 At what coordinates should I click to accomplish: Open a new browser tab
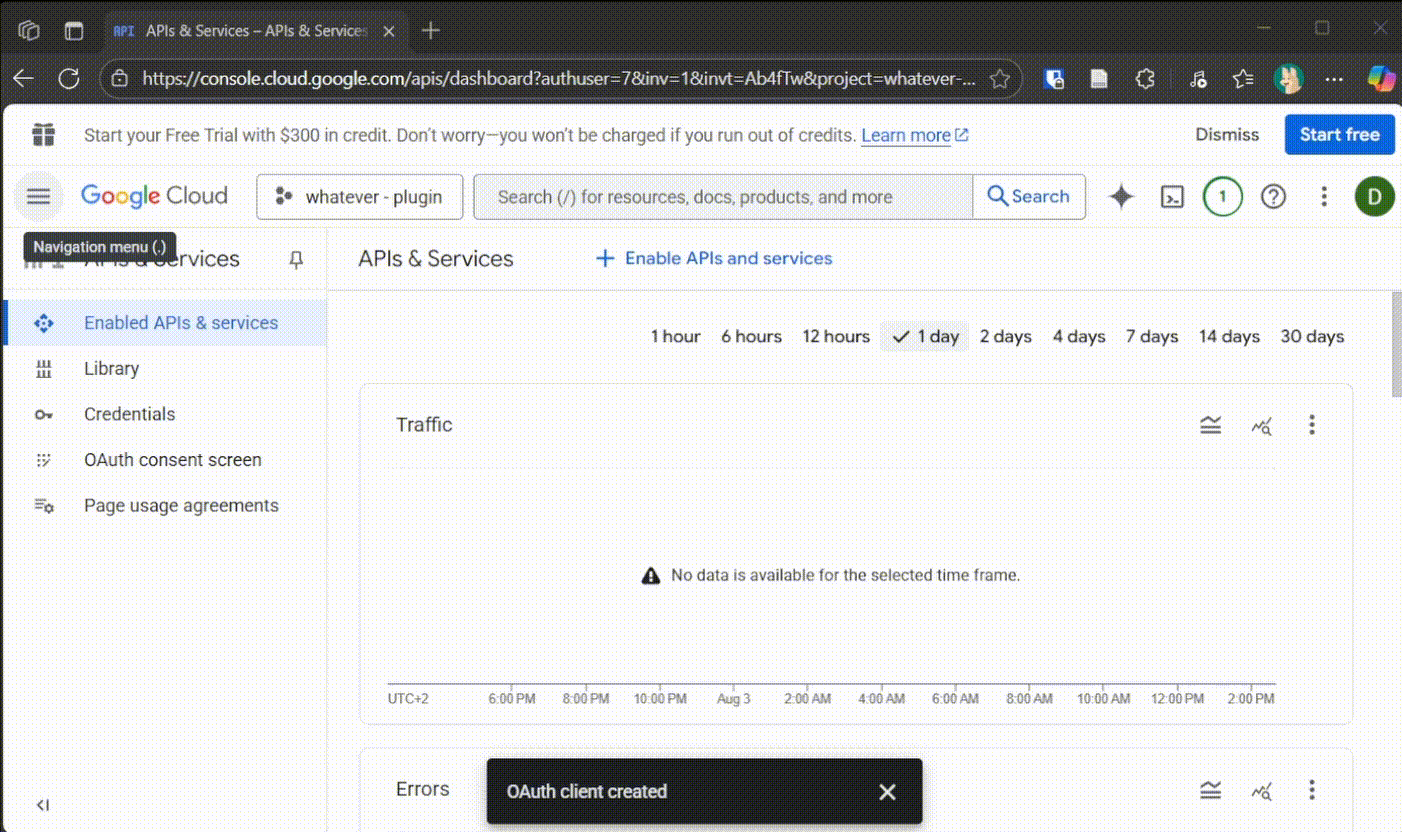point(431,31)
